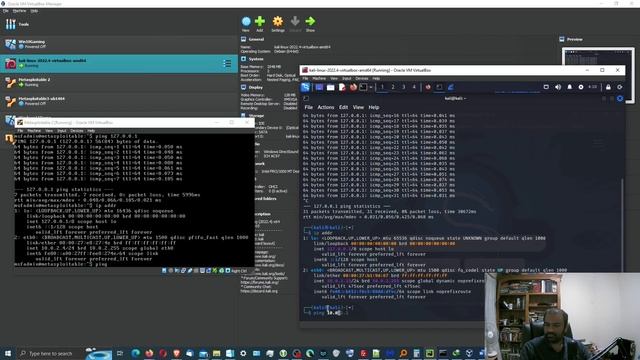Switch to Kali workspace 3

click(x=404, y=87)
